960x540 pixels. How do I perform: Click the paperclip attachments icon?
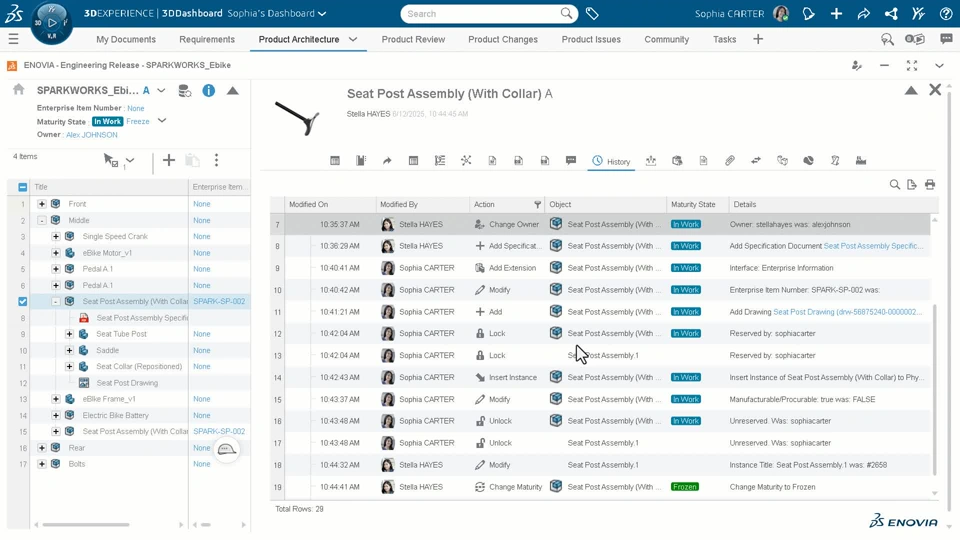click(729, 160)
